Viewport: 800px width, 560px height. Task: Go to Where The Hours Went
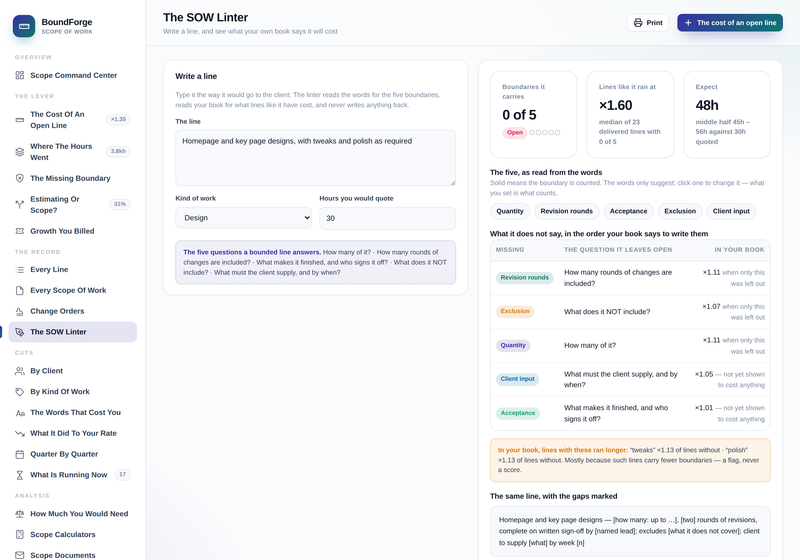pos(72,151)
